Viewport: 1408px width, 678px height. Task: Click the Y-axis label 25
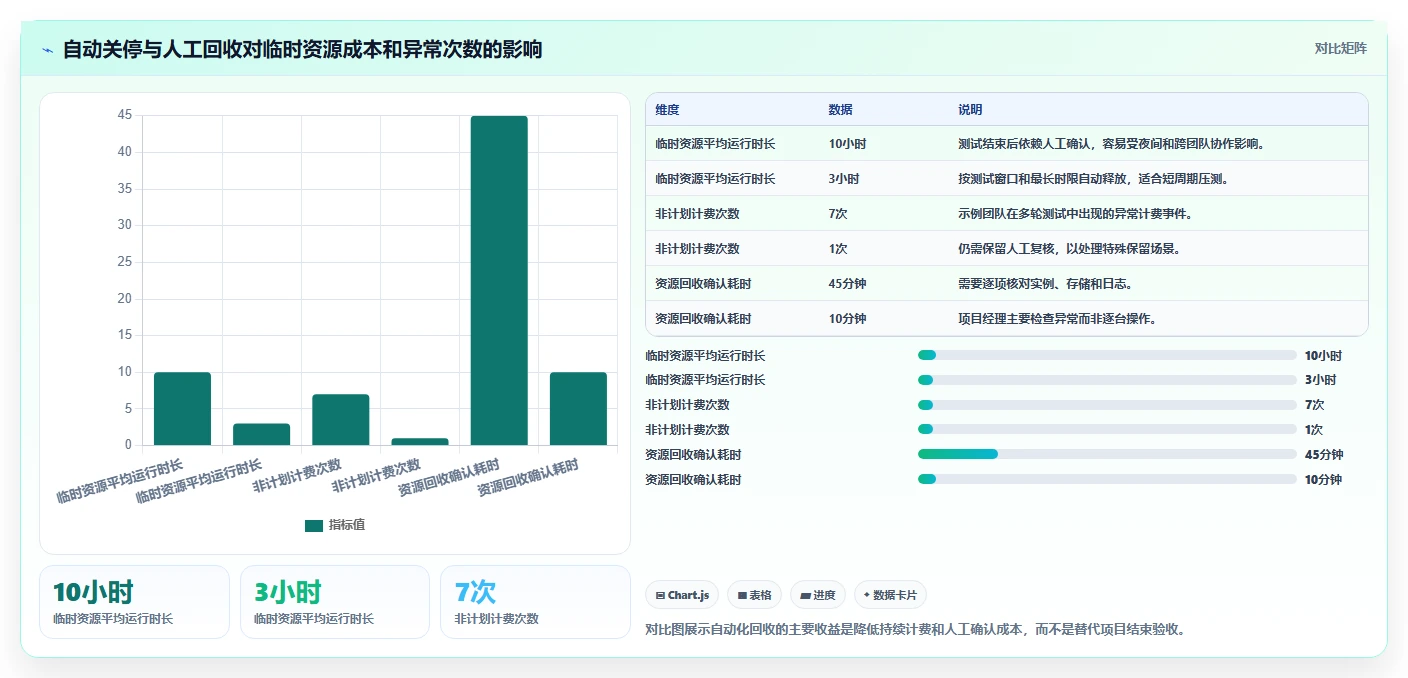click(x=125, y=262)
